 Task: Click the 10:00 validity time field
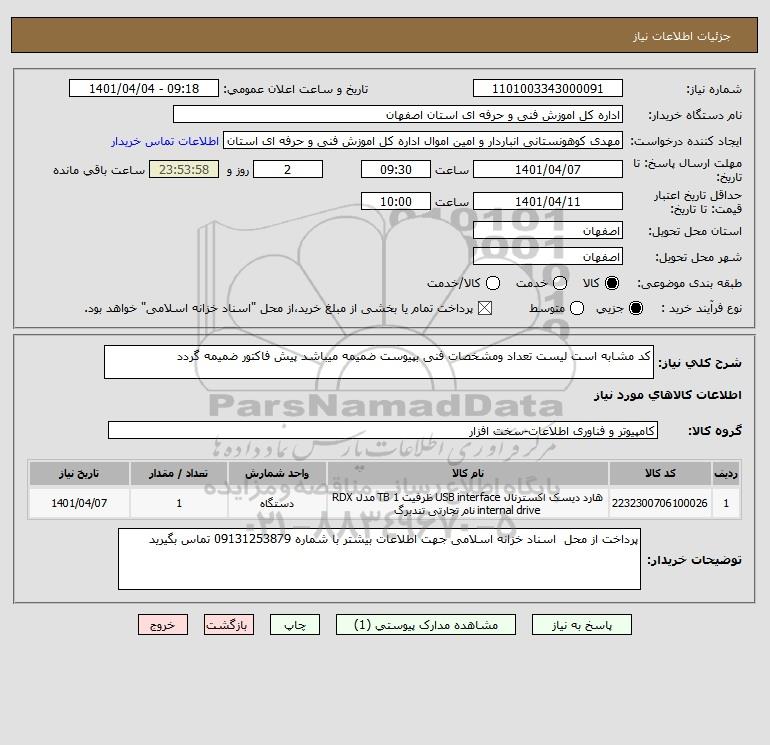(x=396, y=201)
